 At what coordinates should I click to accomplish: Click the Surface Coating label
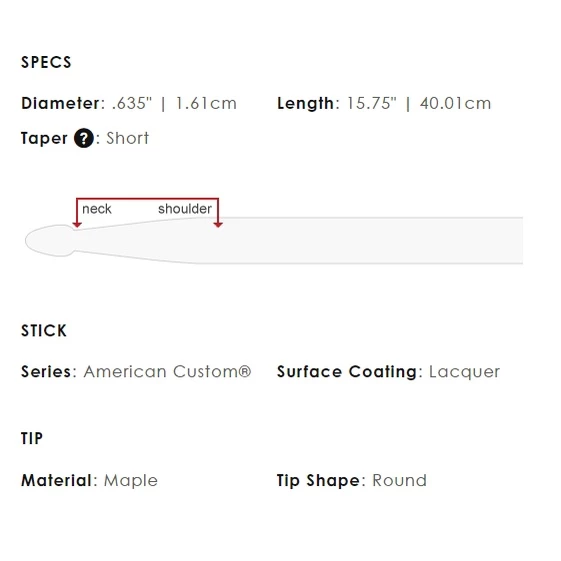click(347, 372)
